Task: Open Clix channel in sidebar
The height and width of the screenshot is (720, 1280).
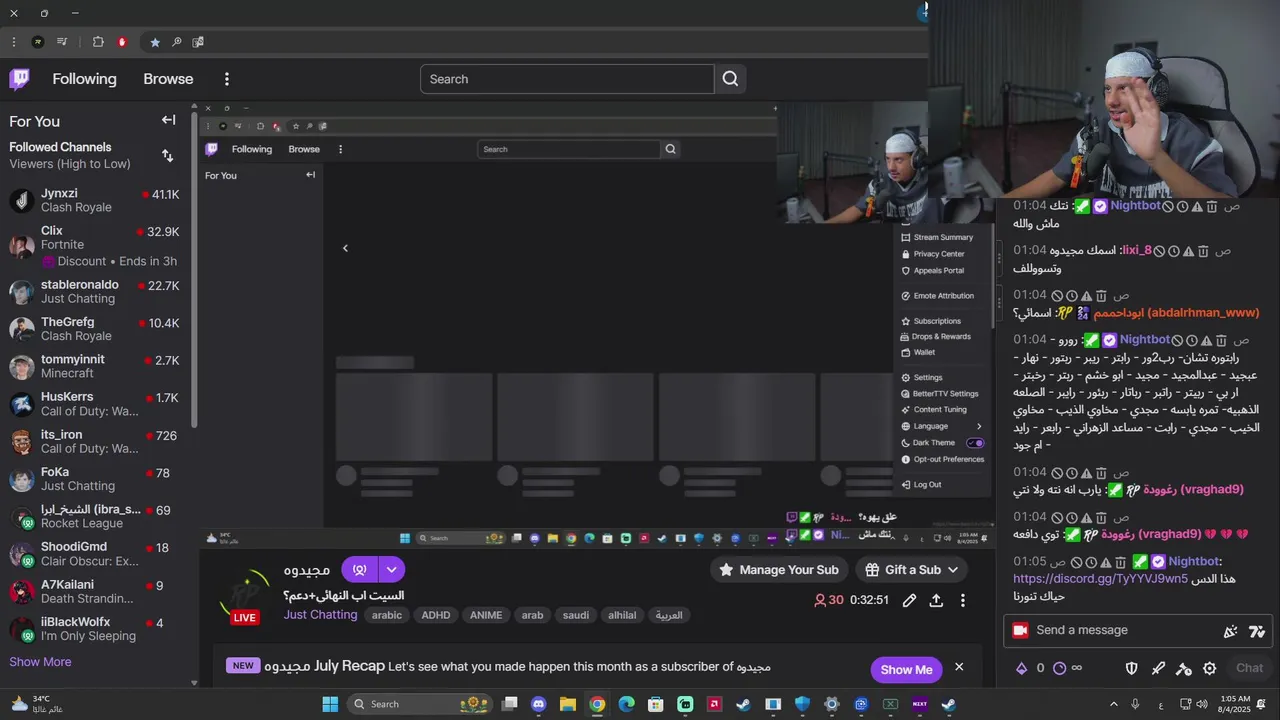Action: (x=94, y=245)
